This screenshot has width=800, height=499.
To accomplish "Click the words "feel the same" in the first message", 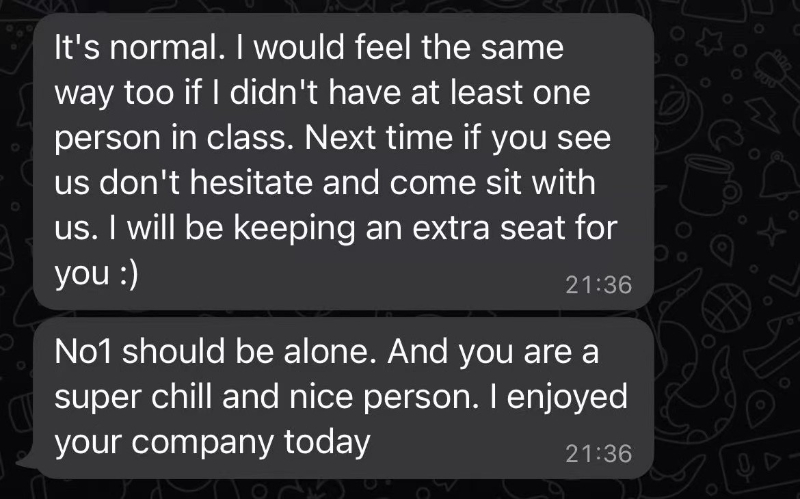I will pyautogui.click(x=466, y=47).
